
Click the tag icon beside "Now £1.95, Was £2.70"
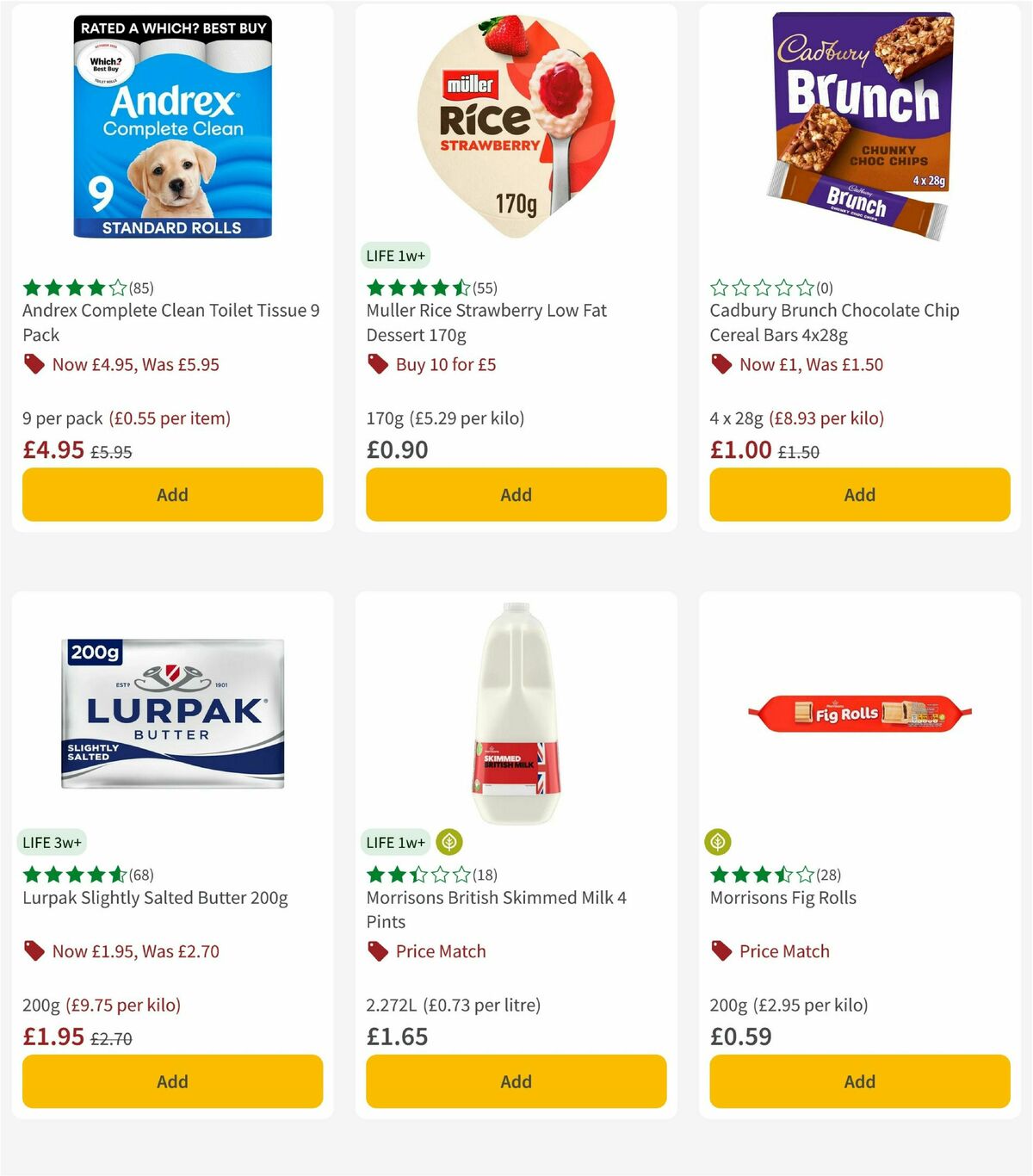pos(34,951)
